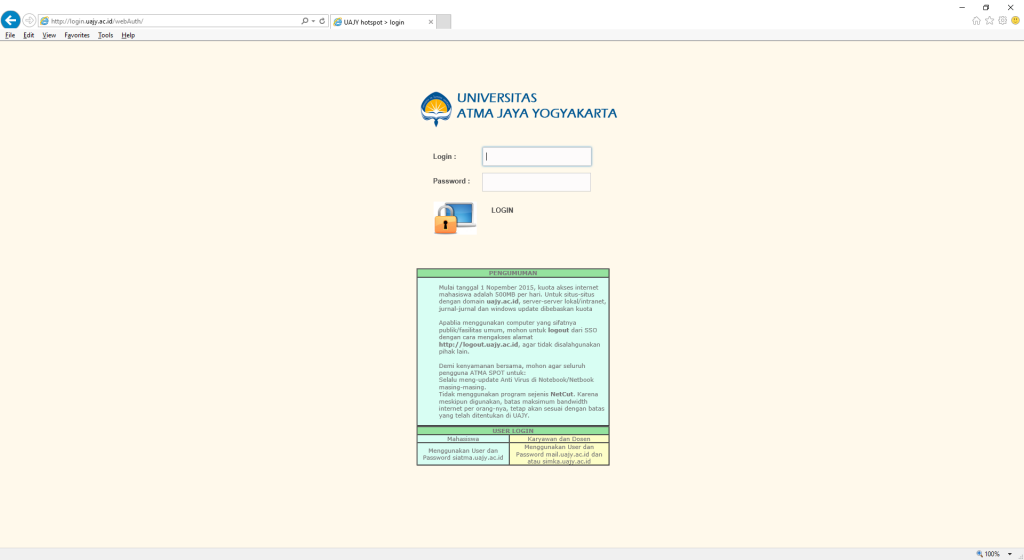Screen dimensions: 1024x560
Task: Select the UAJY hotspot > login tab
Action: [x=383, y=22]
